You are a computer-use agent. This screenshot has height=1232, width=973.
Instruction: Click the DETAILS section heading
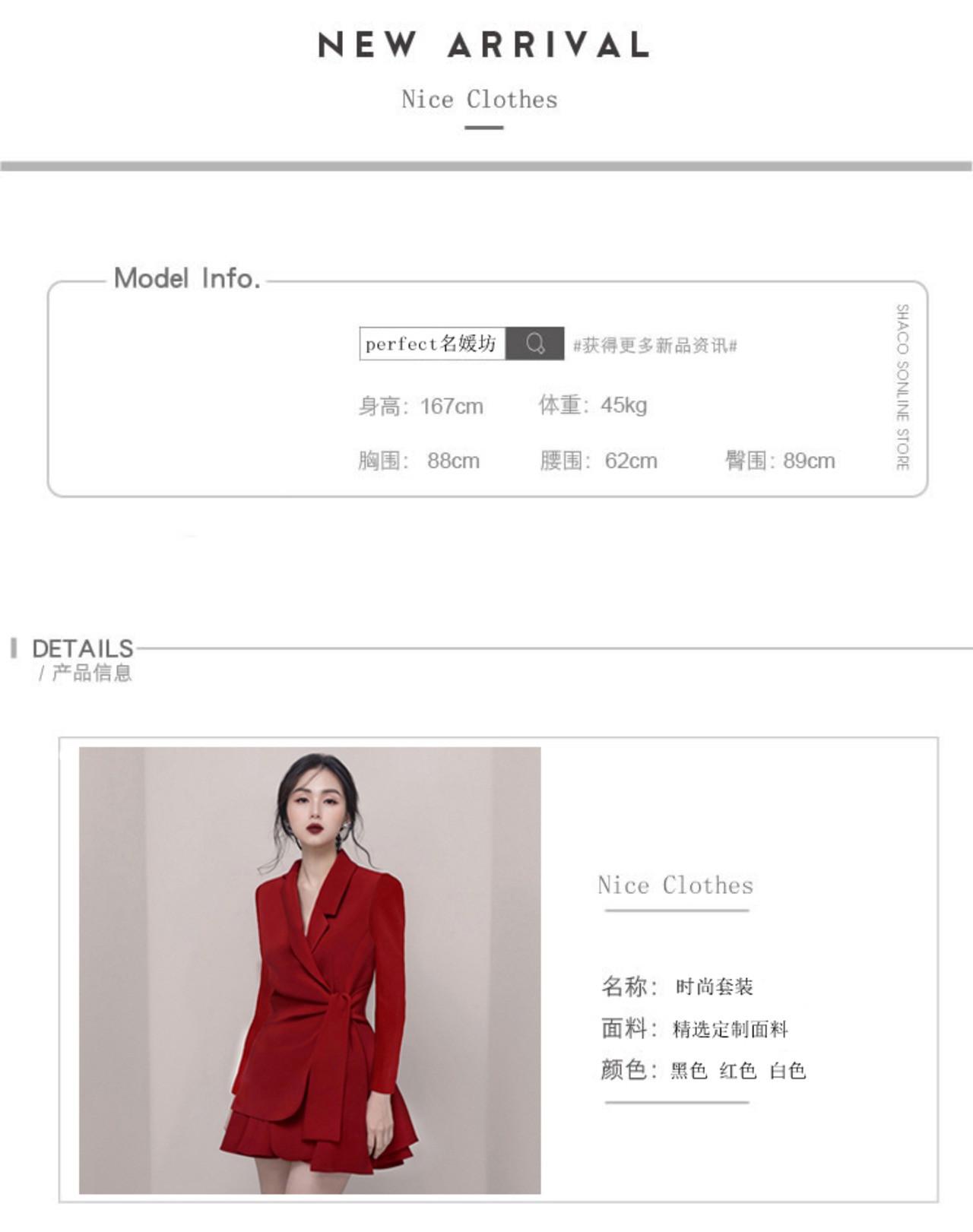click(x=83, y=648)
